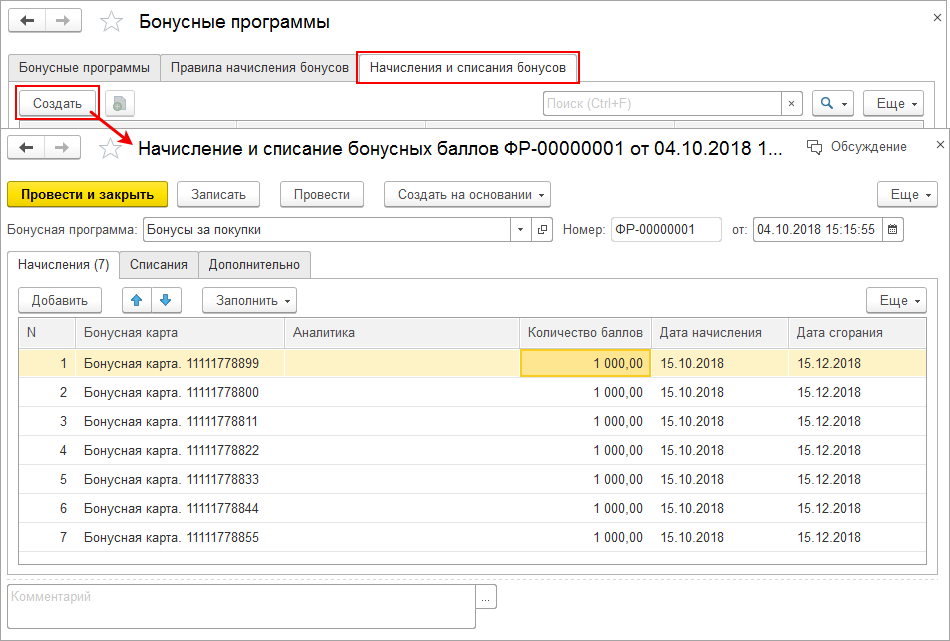Open the Дополнительно tab
This screenshot has width=950, height=641.
254,265
